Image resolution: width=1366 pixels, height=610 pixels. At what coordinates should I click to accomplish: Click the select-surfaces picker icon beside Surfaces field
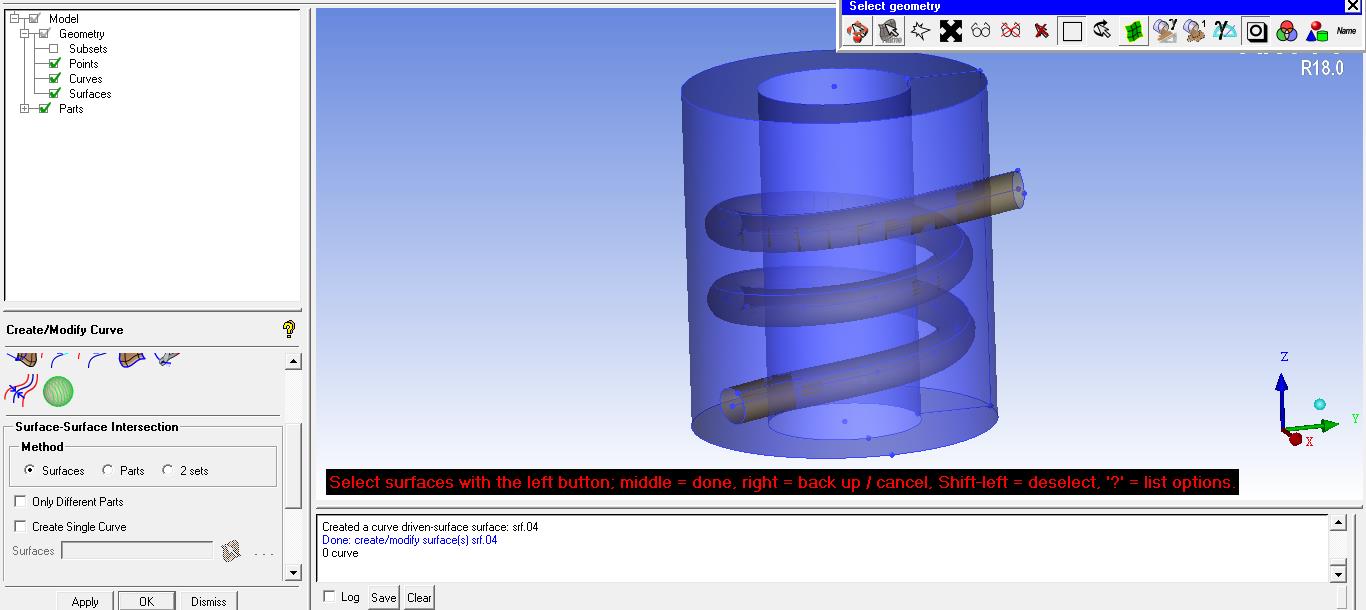[x=231, y=550]
